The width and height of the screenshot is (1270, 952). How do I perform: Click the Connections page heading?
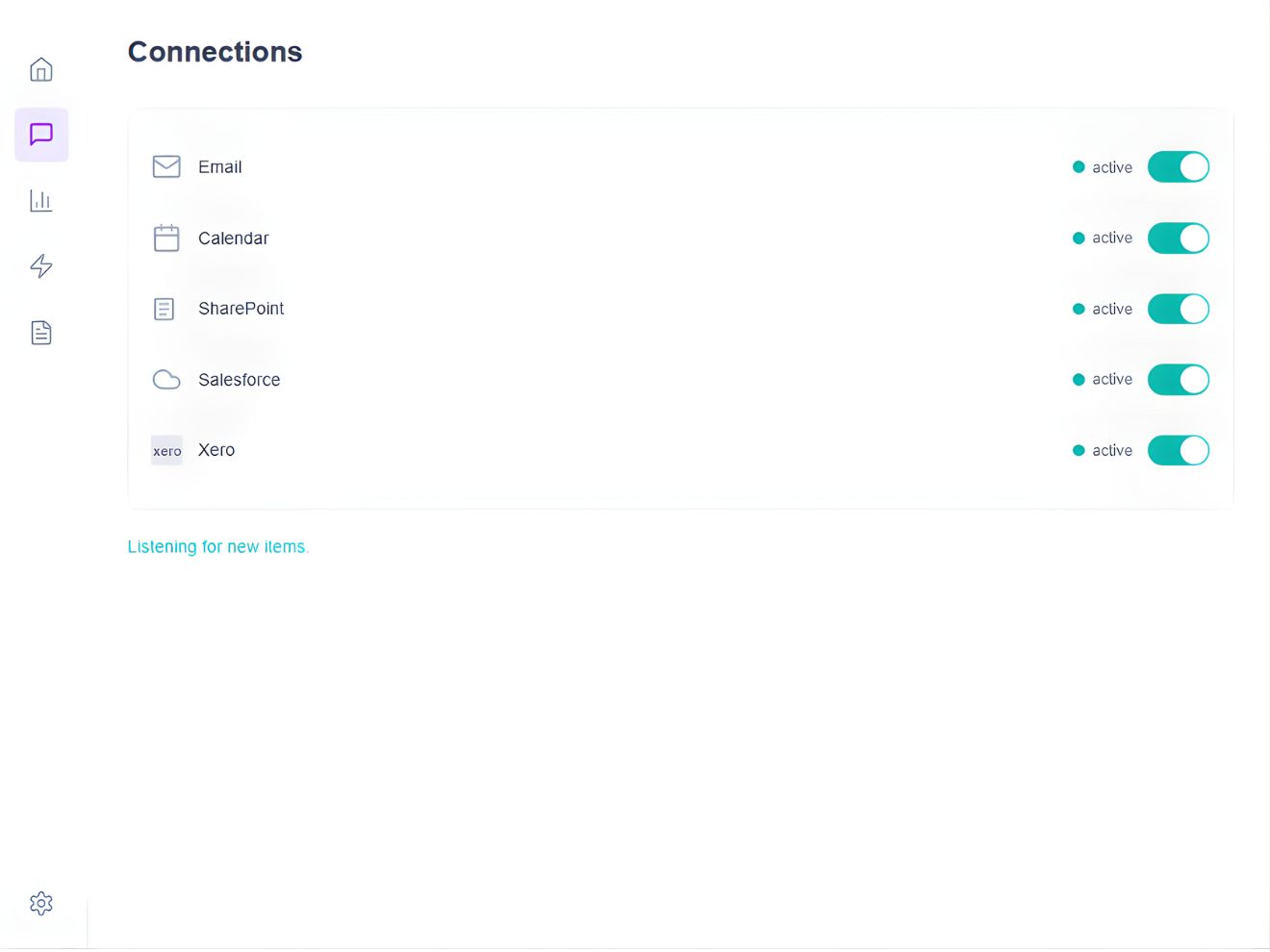(x=215, y=52)
